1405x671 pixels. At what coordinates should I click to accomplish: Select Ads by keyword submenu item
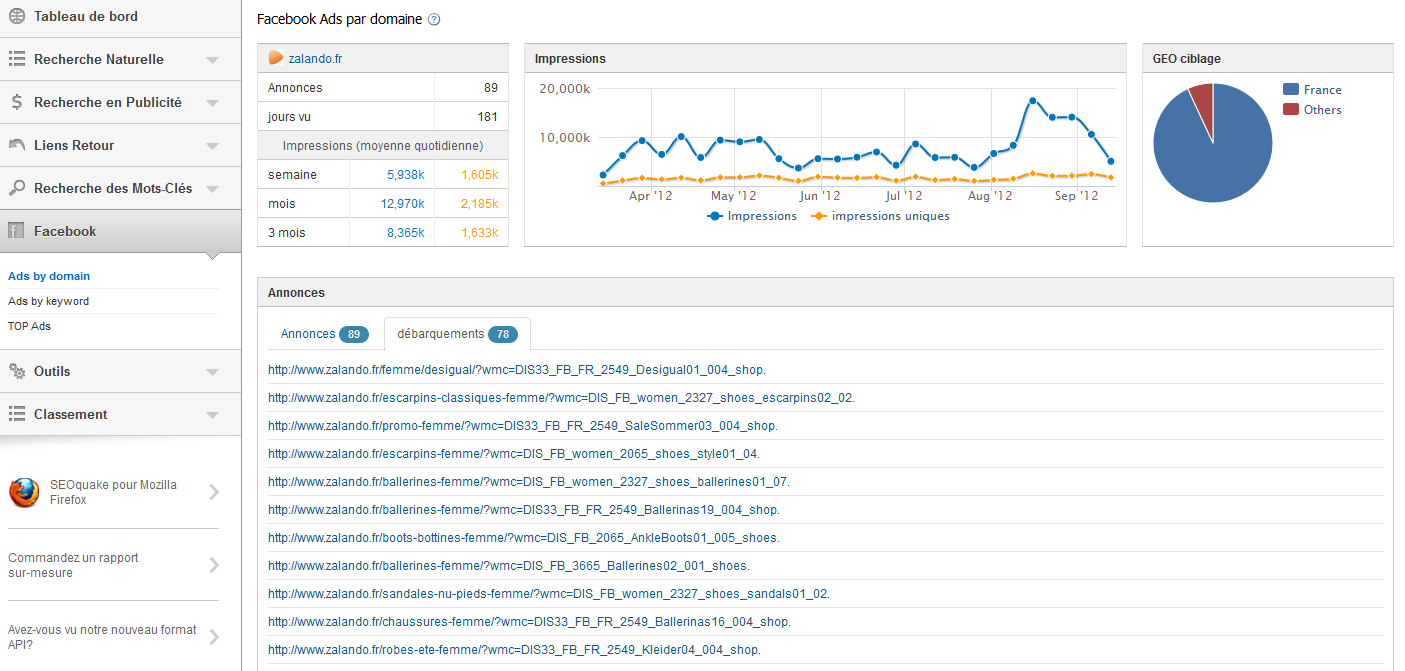point(48,301)
